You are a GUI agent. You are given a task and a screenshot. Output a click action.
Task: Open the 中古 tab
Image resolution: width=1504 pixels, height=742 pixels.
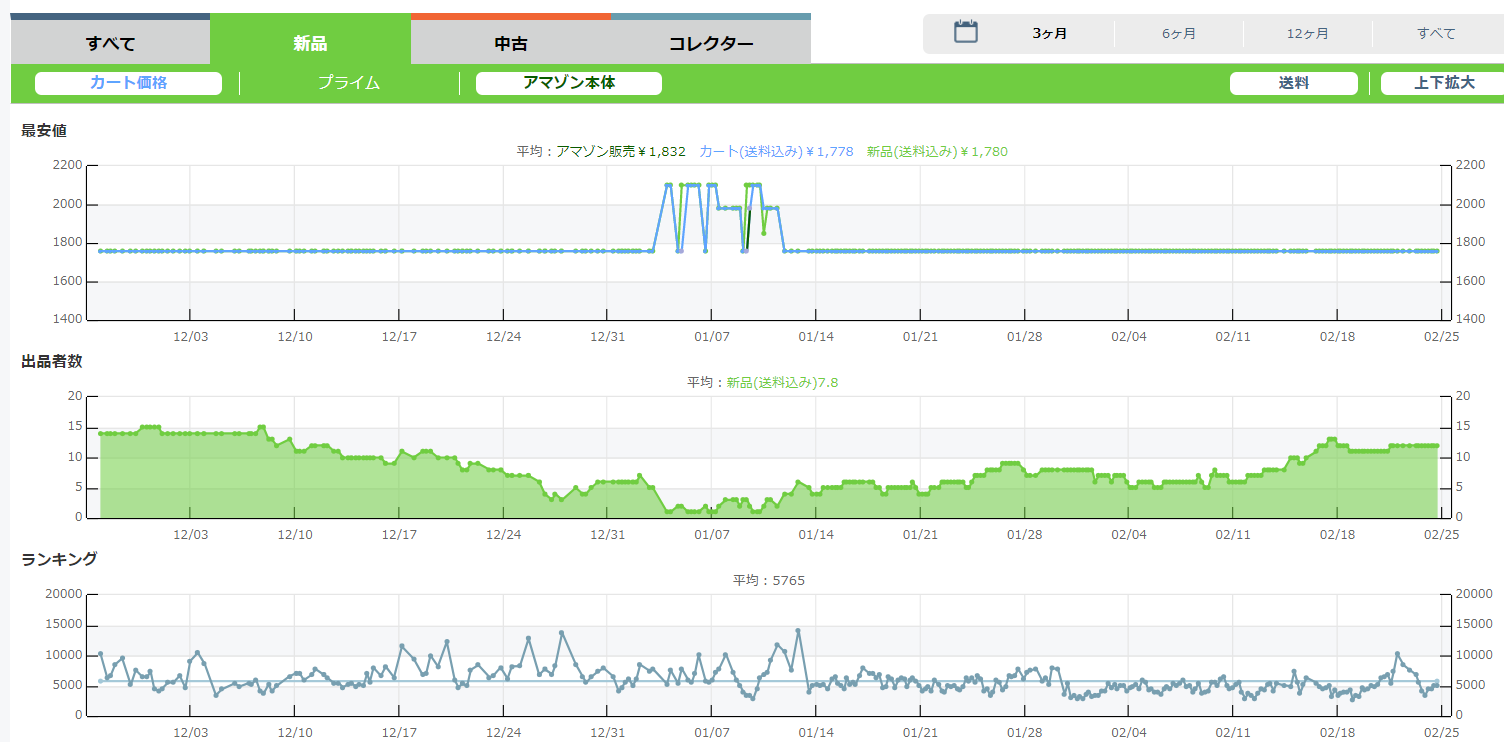[x=511, y=43]
